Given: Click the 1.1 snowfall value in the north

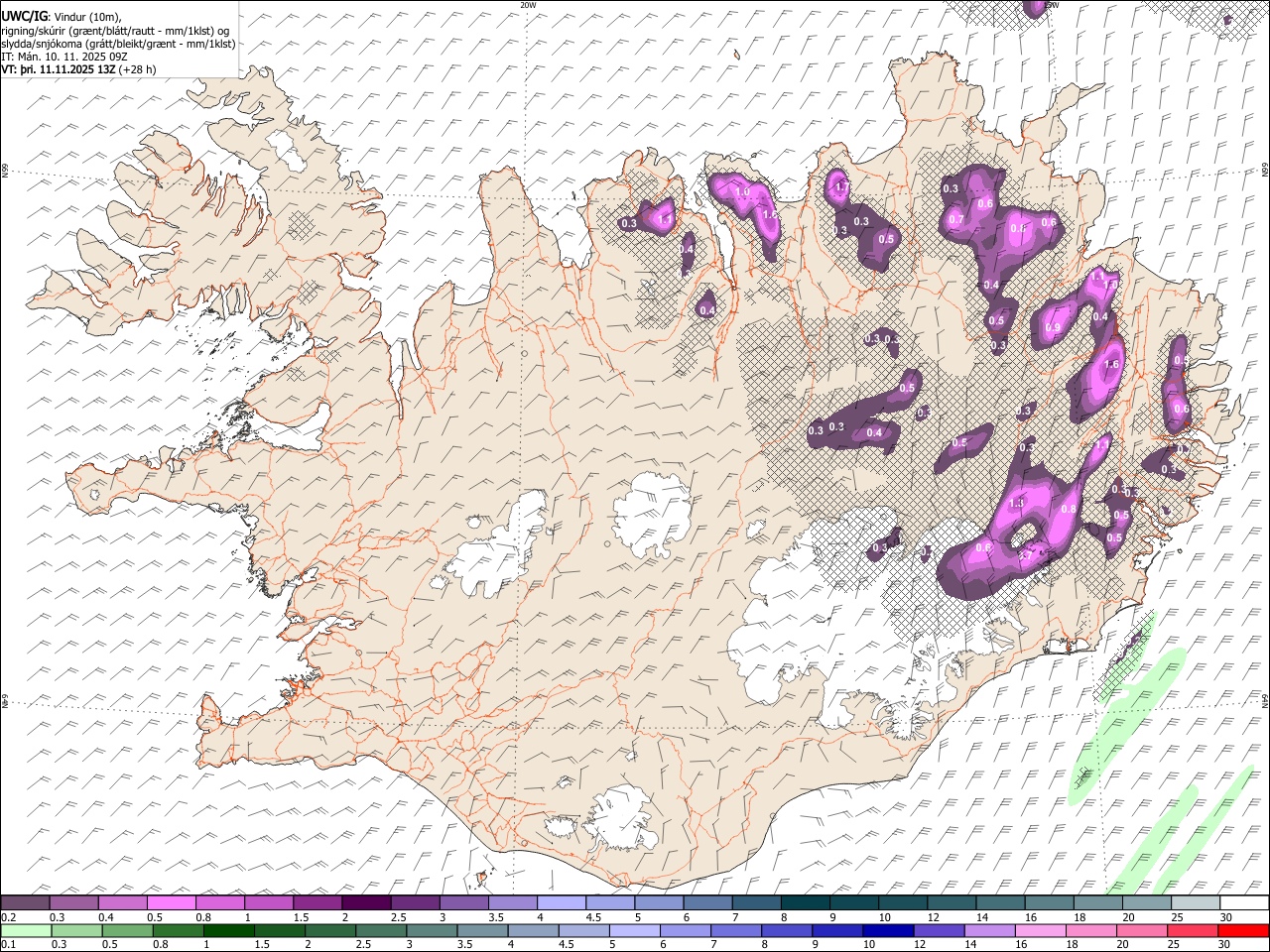Looking at the screenshot, I should pyautogui.click(x=666, y=219).
